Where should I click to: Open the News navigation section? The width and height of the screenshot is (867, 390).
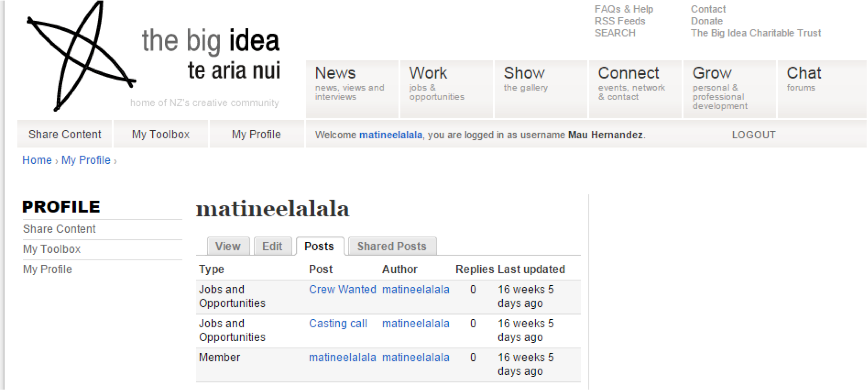point(352,89)
